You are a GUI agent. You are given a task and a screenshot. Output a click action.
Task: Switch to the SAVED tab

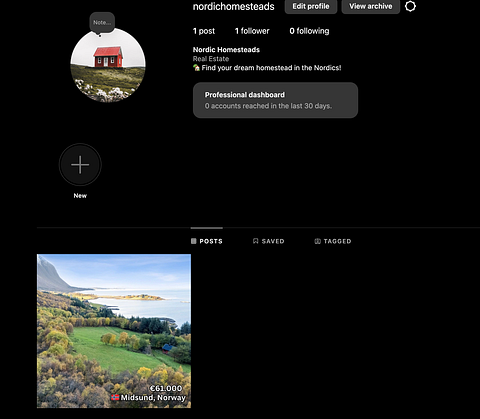[x=269, y=241]
